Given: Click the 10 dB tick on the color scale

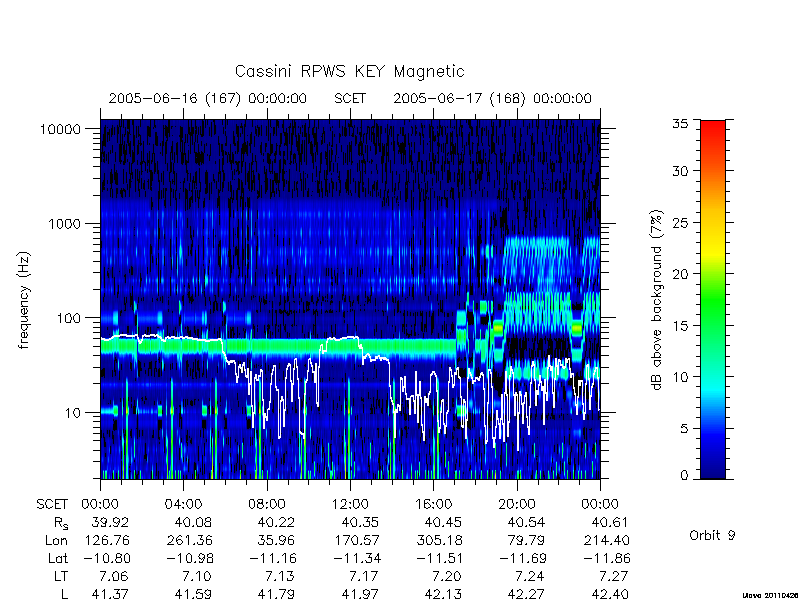Looking at the screenshot, I should 680,377.
